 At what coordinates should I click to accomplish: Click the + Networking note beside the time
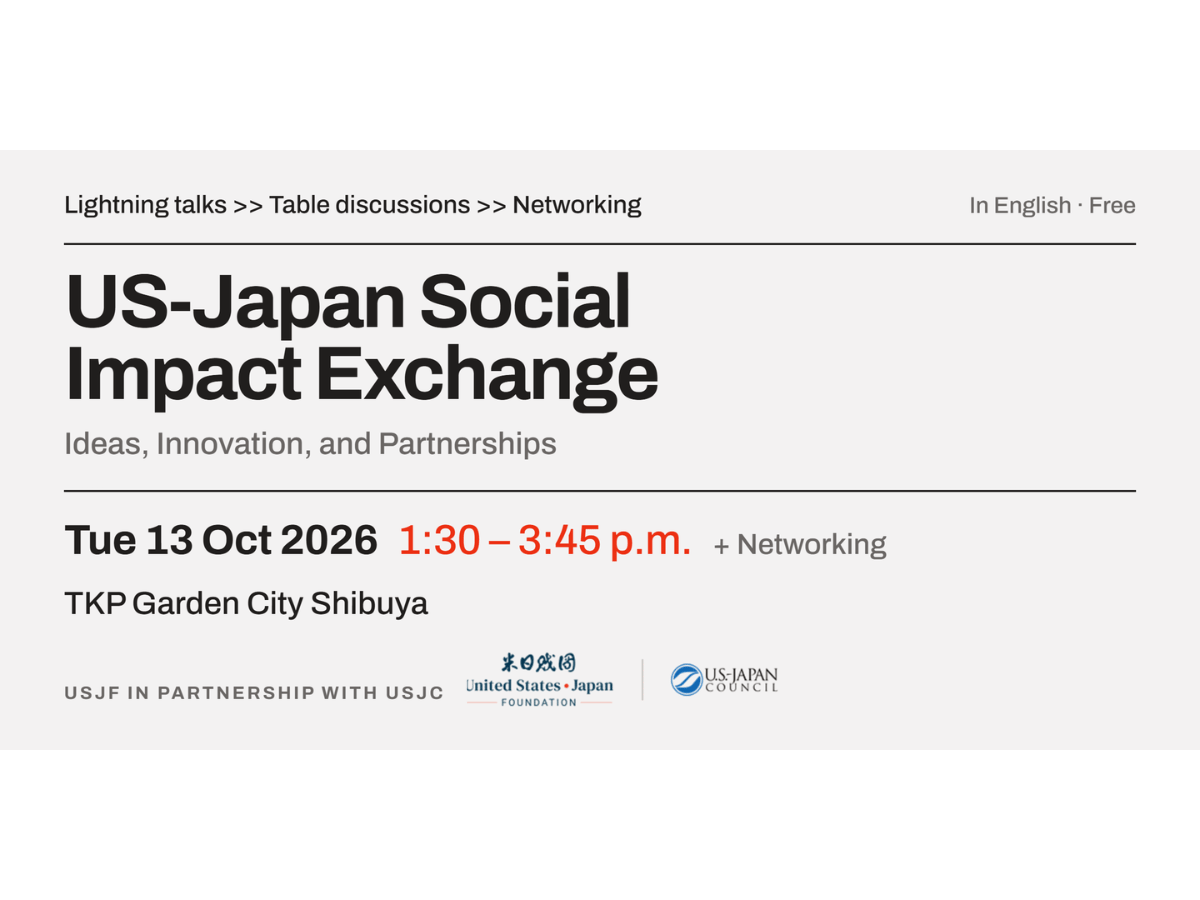coord(800,545)
